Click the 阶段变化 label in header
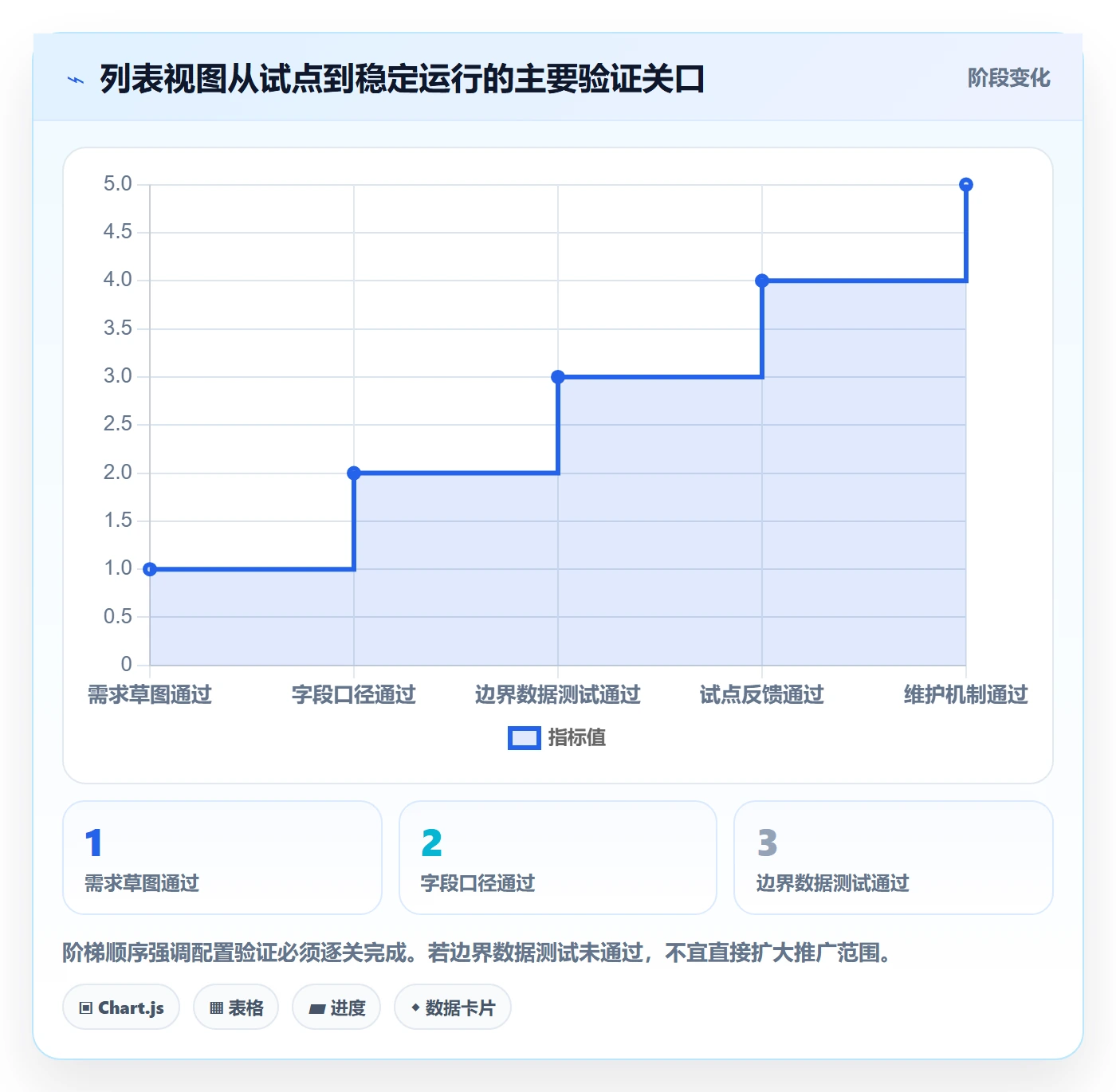This screenshot has height=1092, width=1116. (1008, 78)
